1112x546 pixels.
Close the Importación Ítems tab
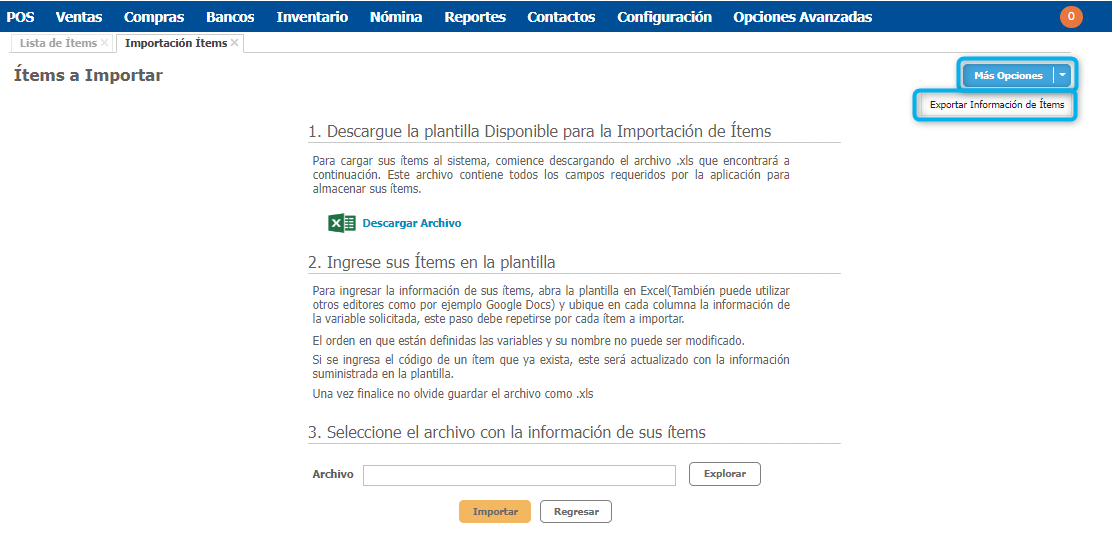tap(235, 43)
